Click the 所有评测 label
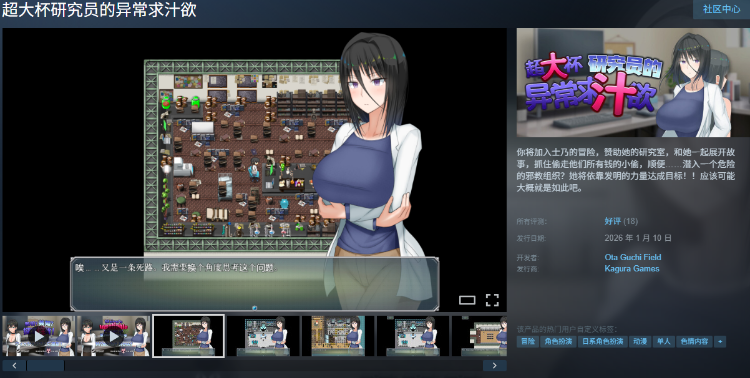 click(x=531, y=222)
